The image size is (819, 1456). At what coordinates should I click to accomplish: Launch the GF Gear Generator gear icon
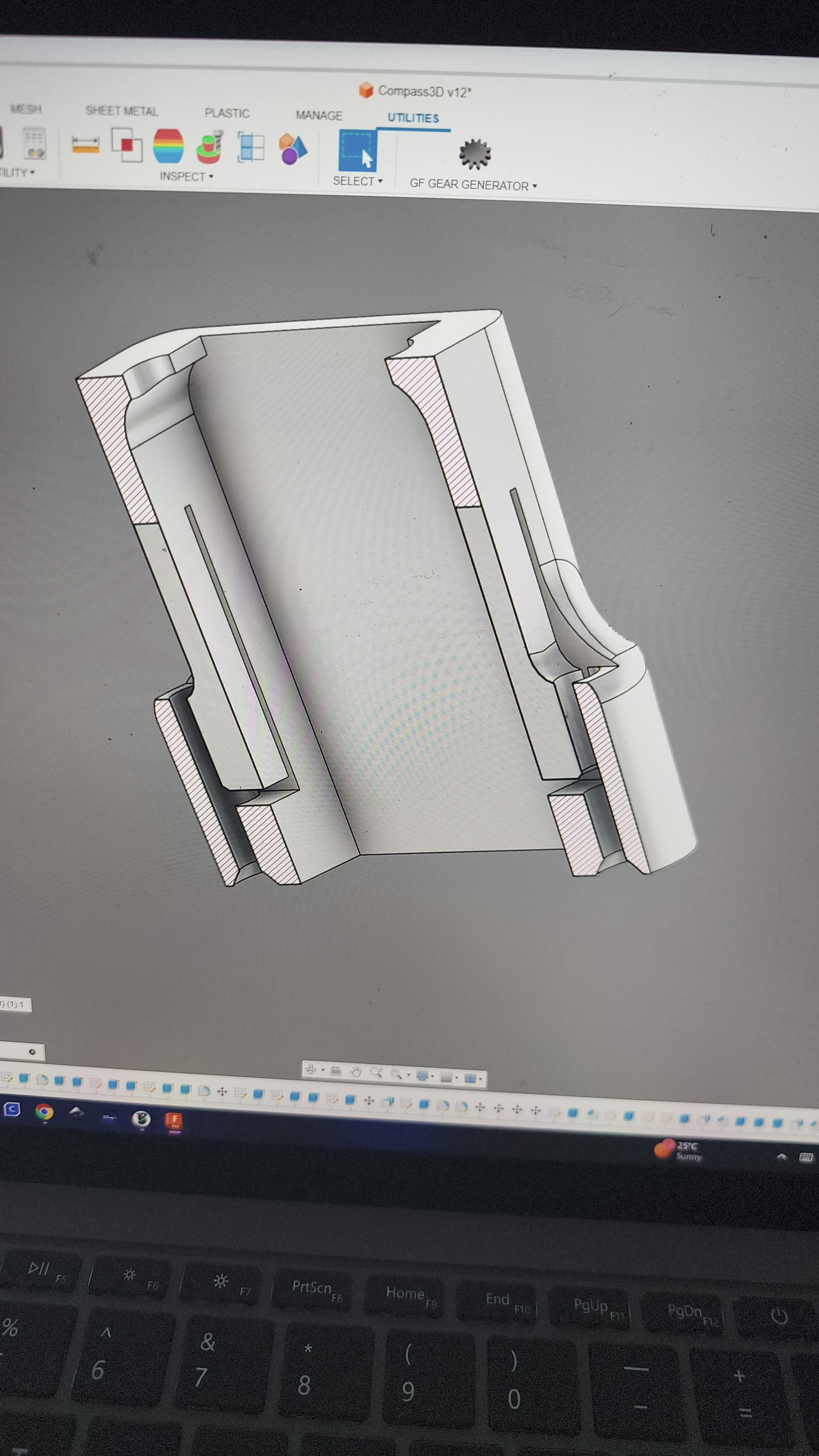[x=475, y=154]
